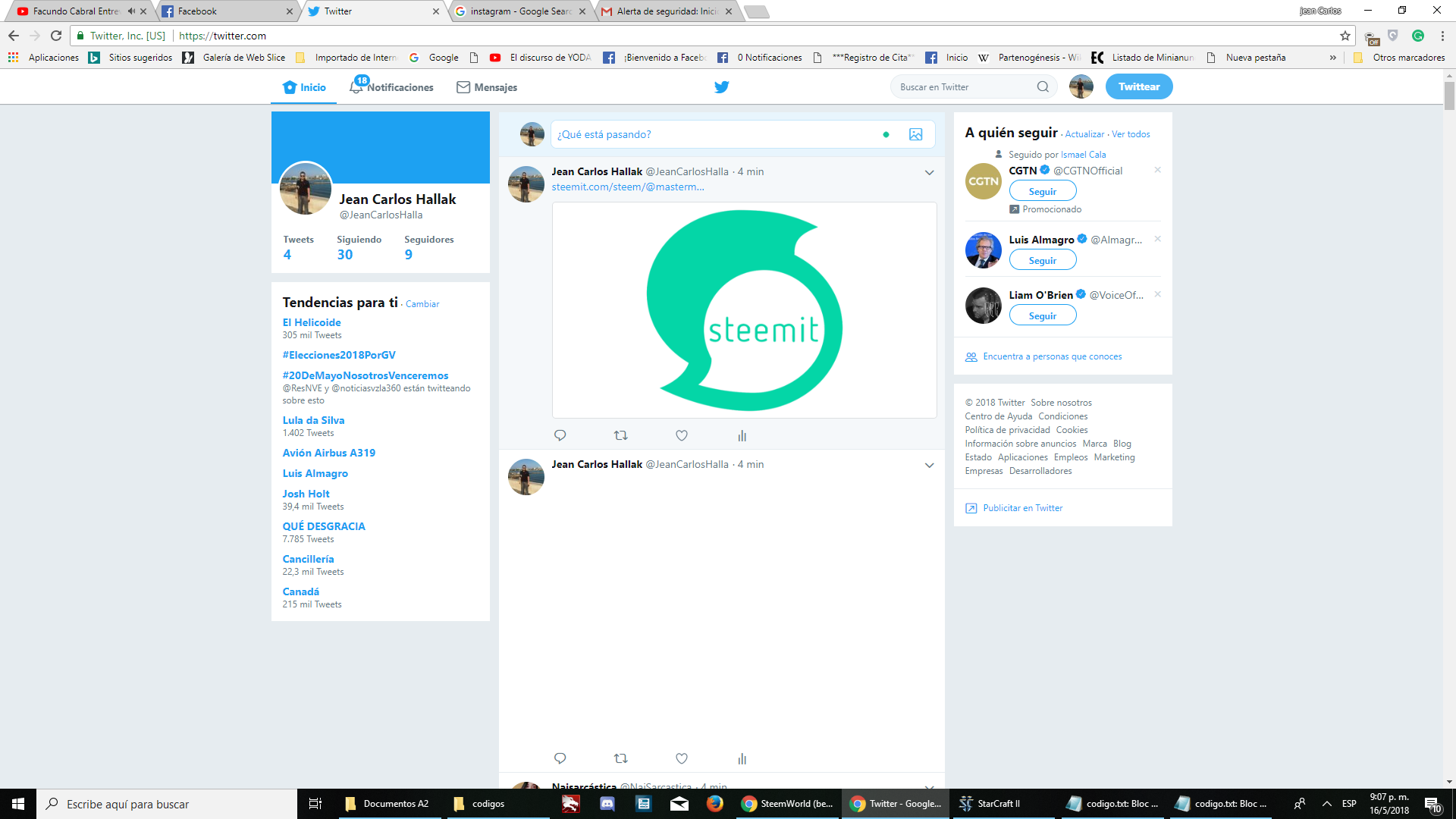Screen dimensions: 1456x819
Task: Switch to the Alerta de seguridad Gmail tab
Action: pyautogui.click(x=666, y=11)
